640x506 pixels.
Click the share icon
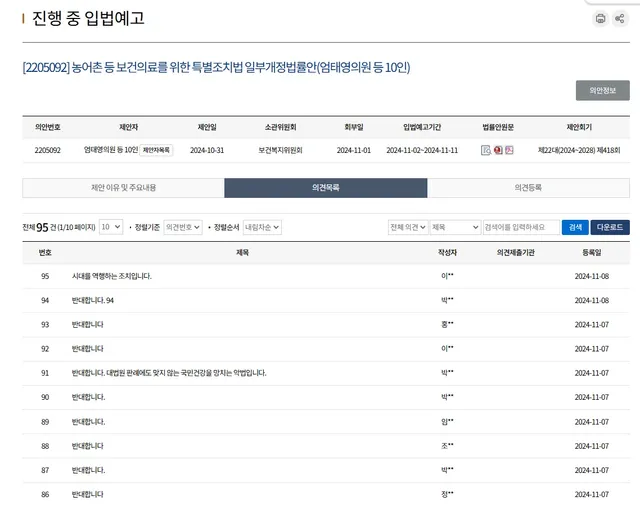tap(621, 19)
